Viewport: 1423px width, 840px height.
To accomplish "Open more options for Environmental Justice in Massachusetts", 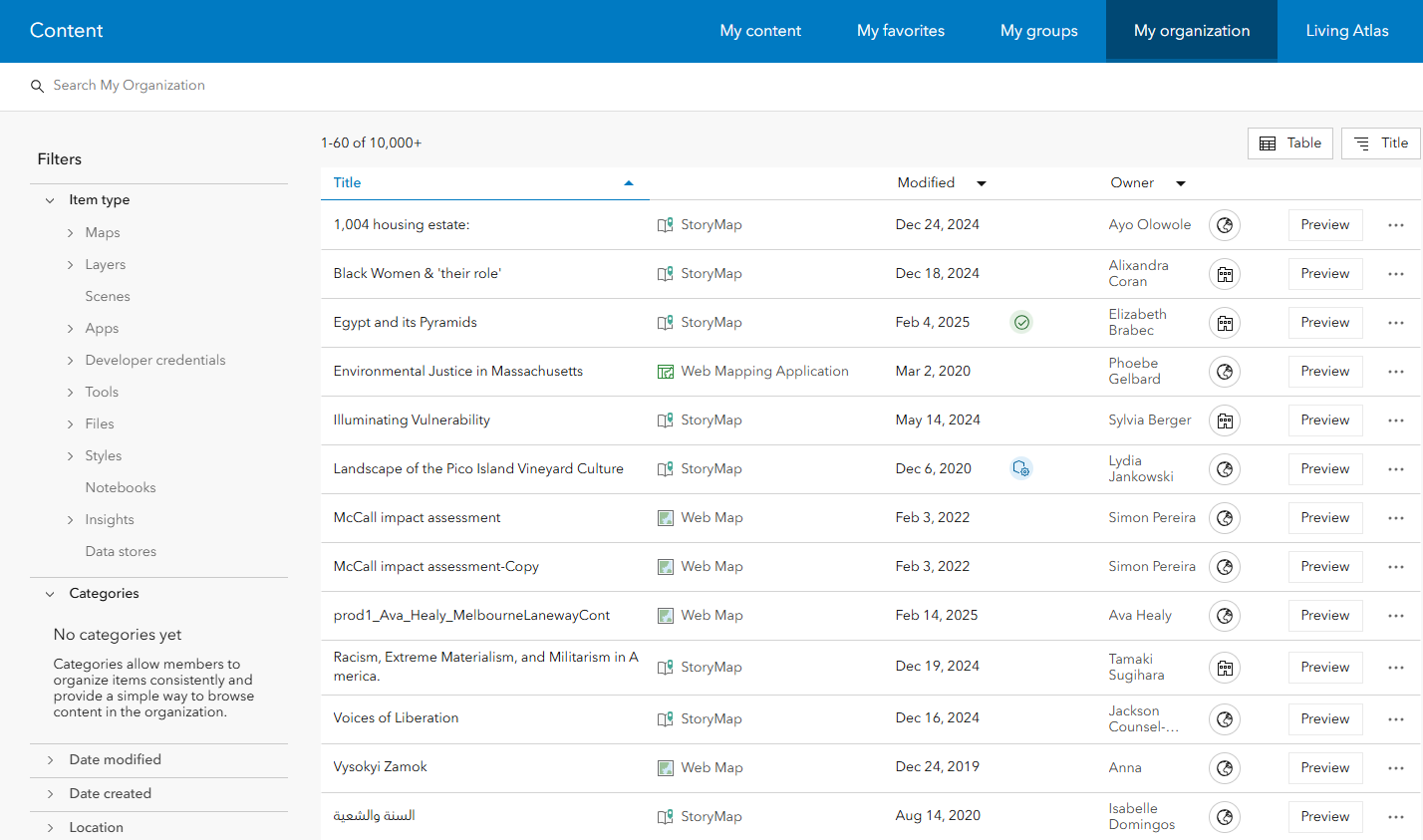I will 1396,372.
